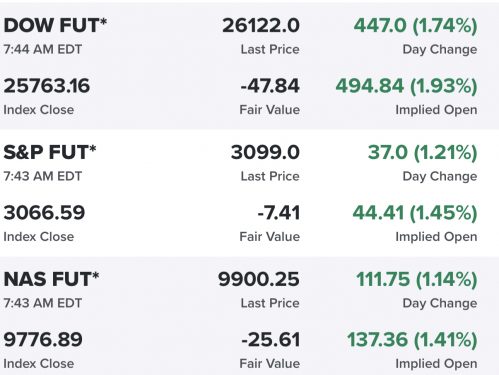
Task: Click NAS fair value -25.61
Action: click(271, 340)
